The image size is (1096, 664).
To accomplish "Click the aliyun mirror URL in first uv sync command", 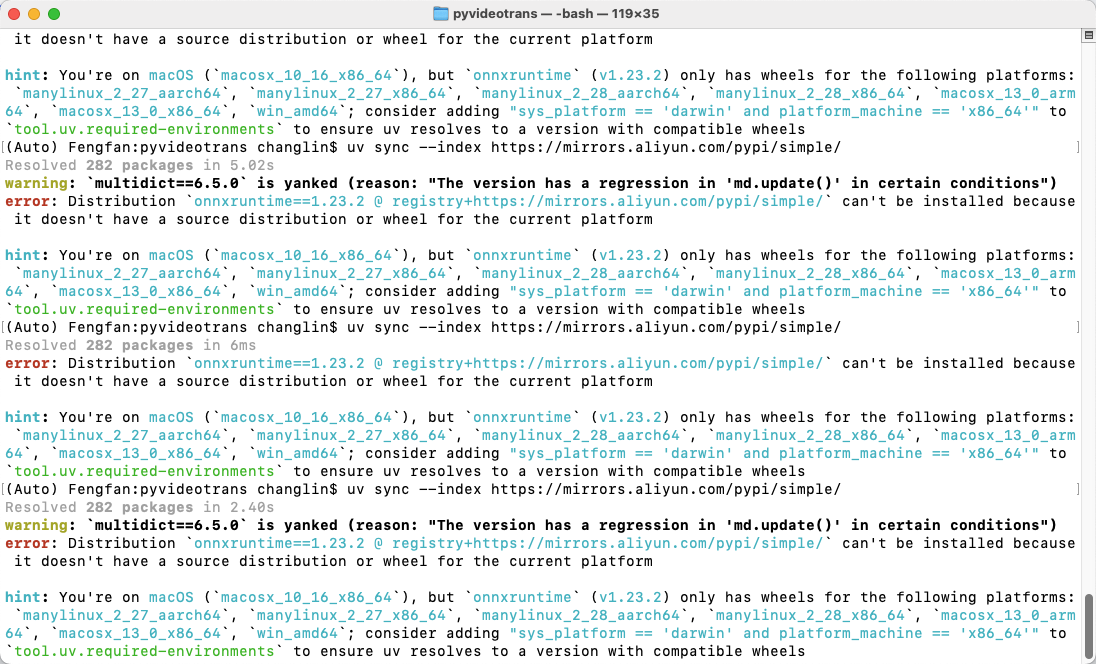I will [665, 147].
